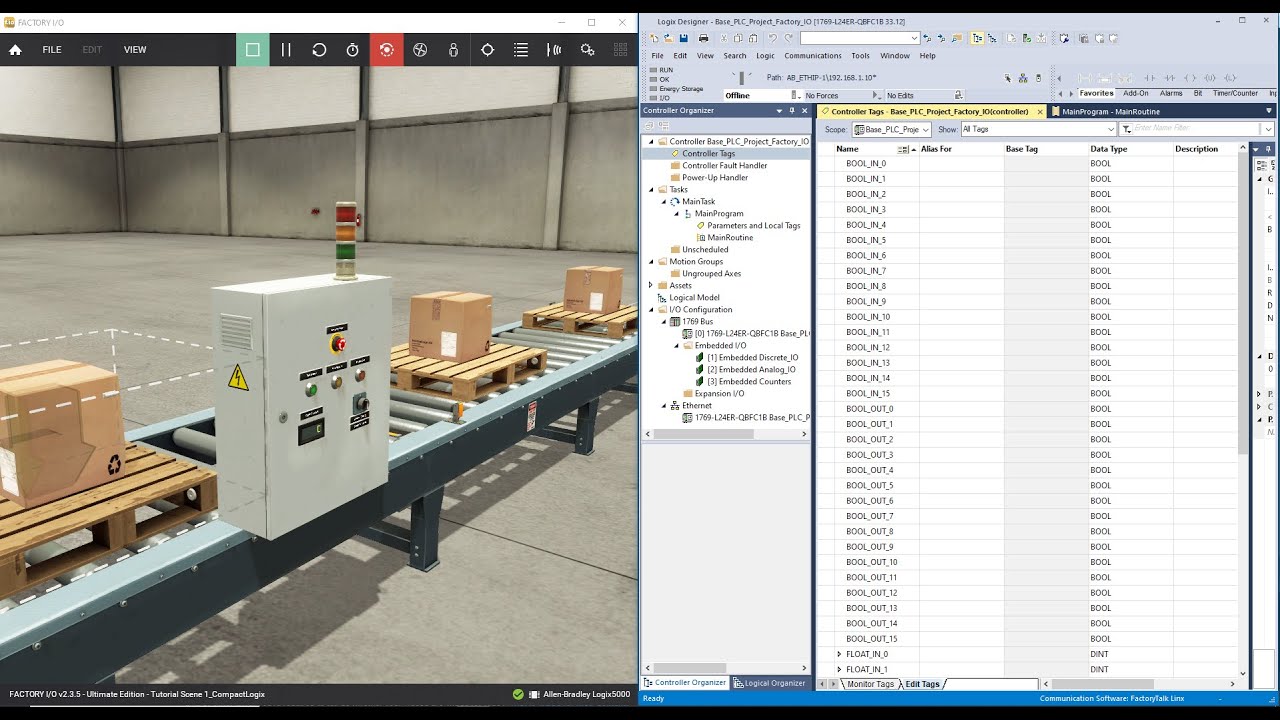
Task: Open the Tools menu in Logix Designer
Action: point(860,56)
